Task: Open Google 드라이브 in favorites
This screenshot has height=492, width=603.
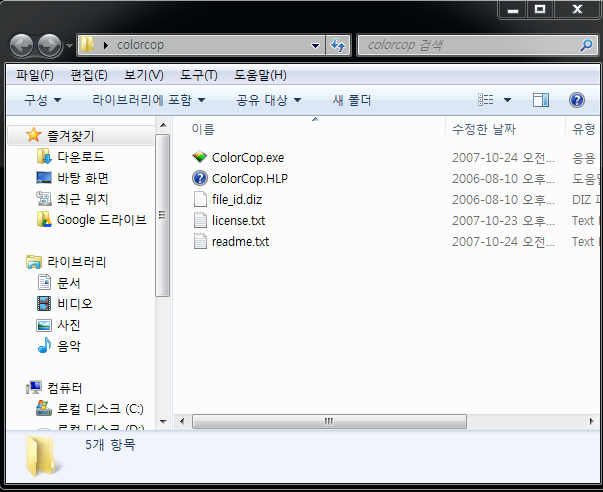Action: tap(102, 220)
